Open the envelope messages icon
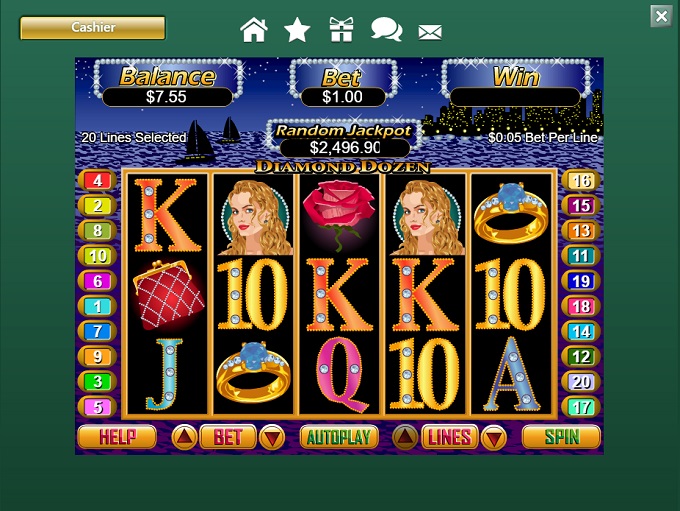680x511 pixels. point(430,33)
